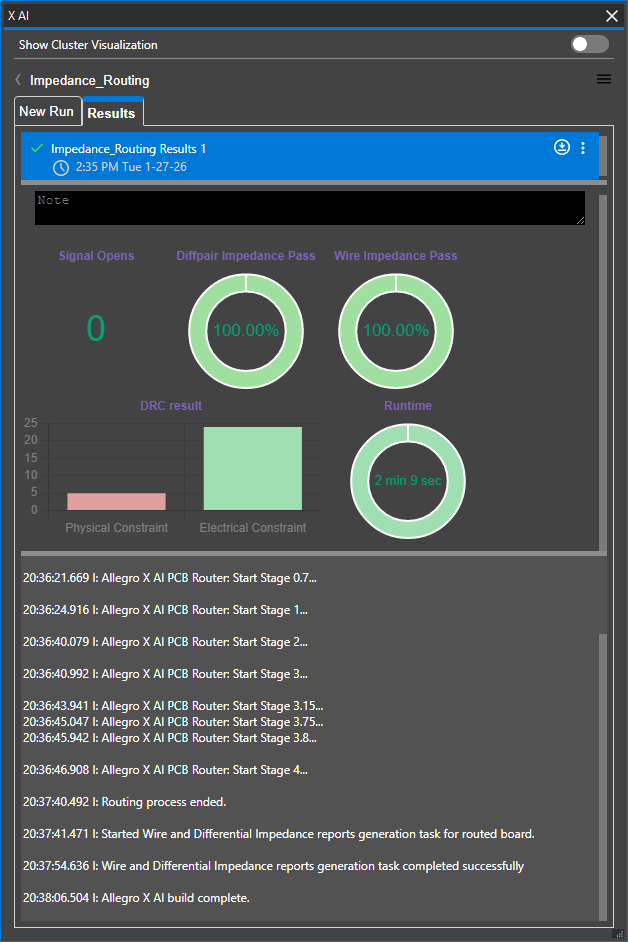628x942 pixels.
Task: Click the Electrical Constraint green bar
Action: tap(253, 469)
